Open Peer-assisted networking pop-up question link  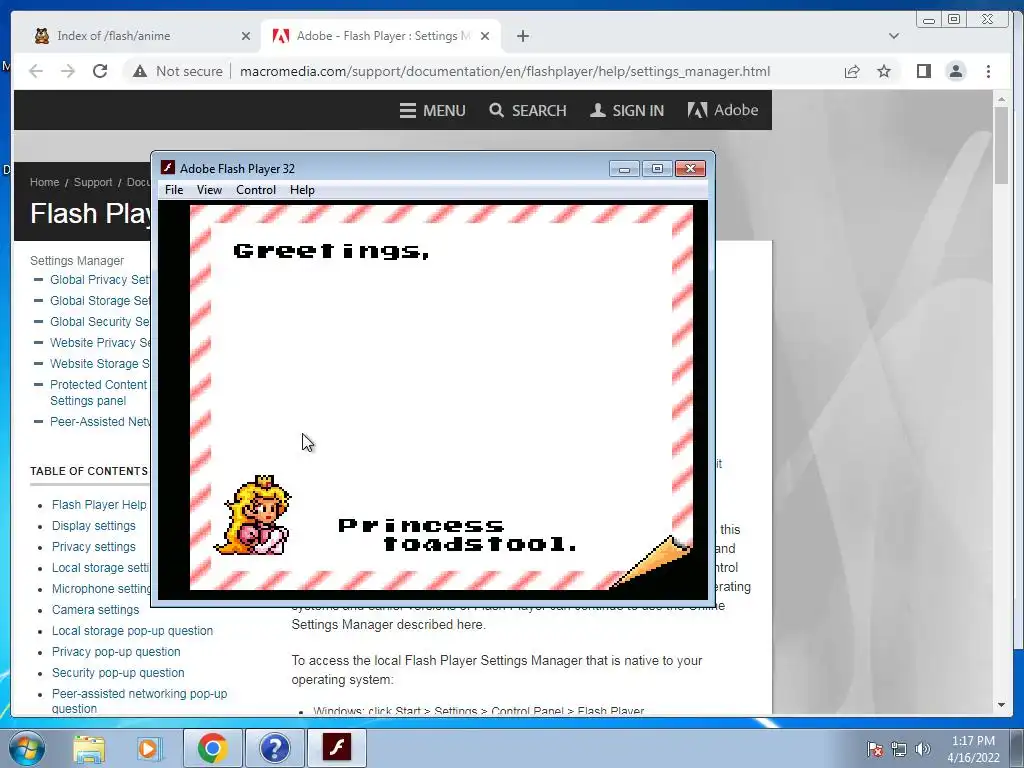point(139,701)
